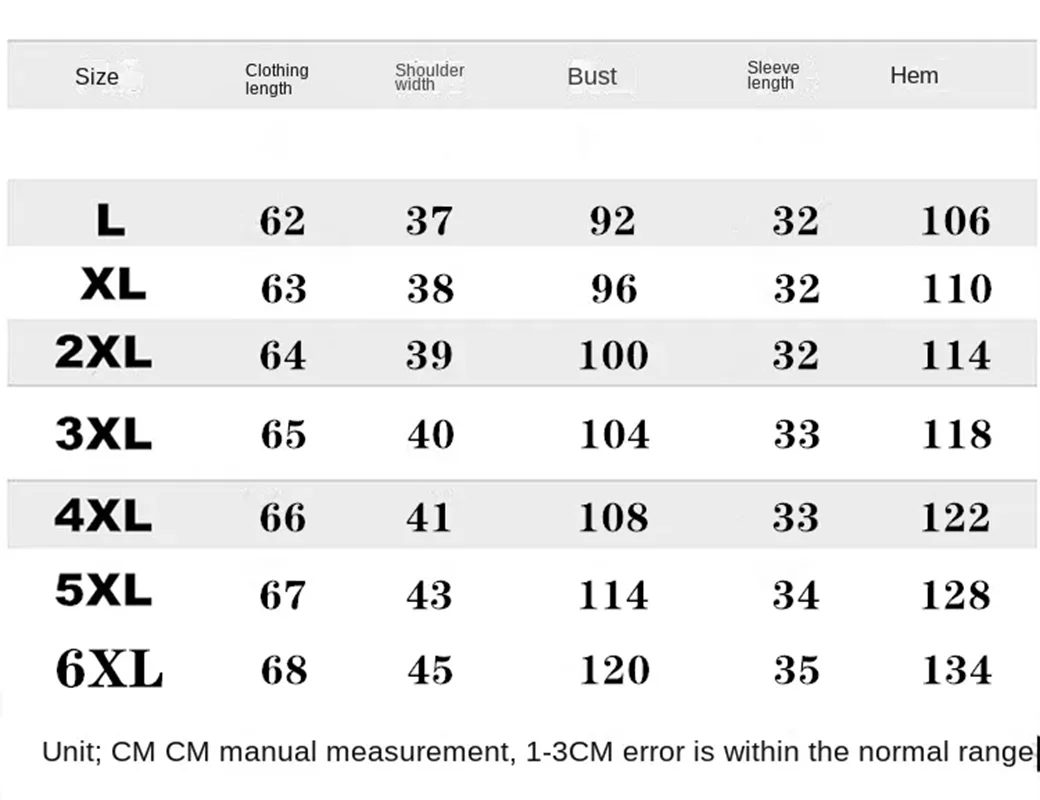Click shoulder width 40 in the 3XL row

pos(430,435)
